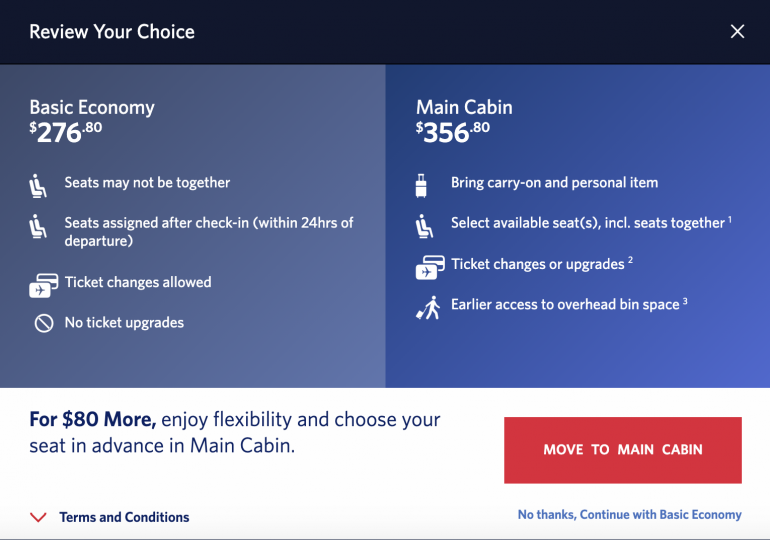Click the "Review Your Choice" dialog title

112,31
